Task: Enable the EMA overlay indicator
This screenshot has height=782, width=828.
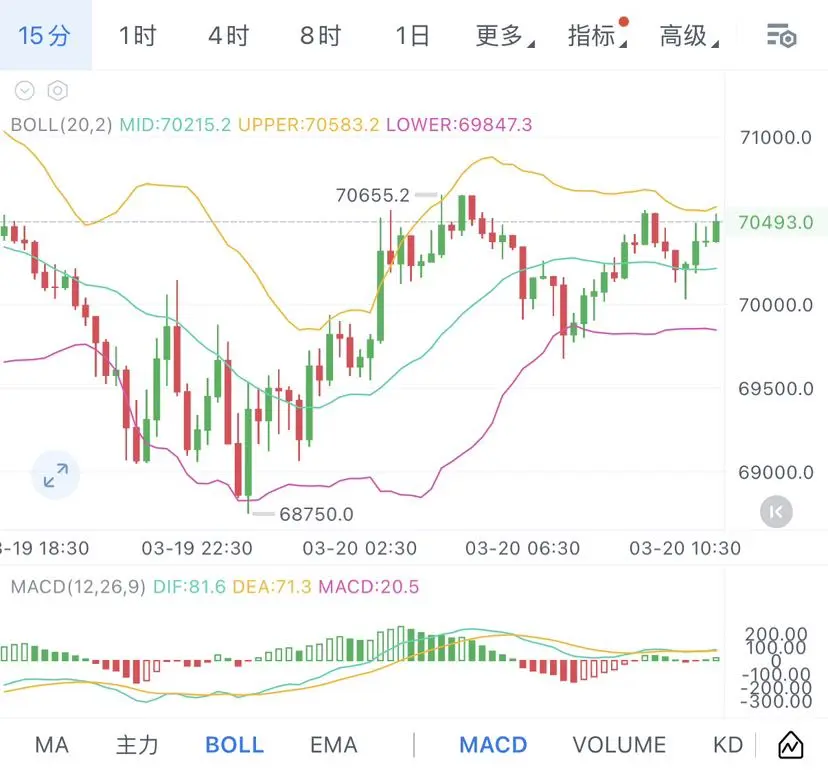Action: (333, 745)
